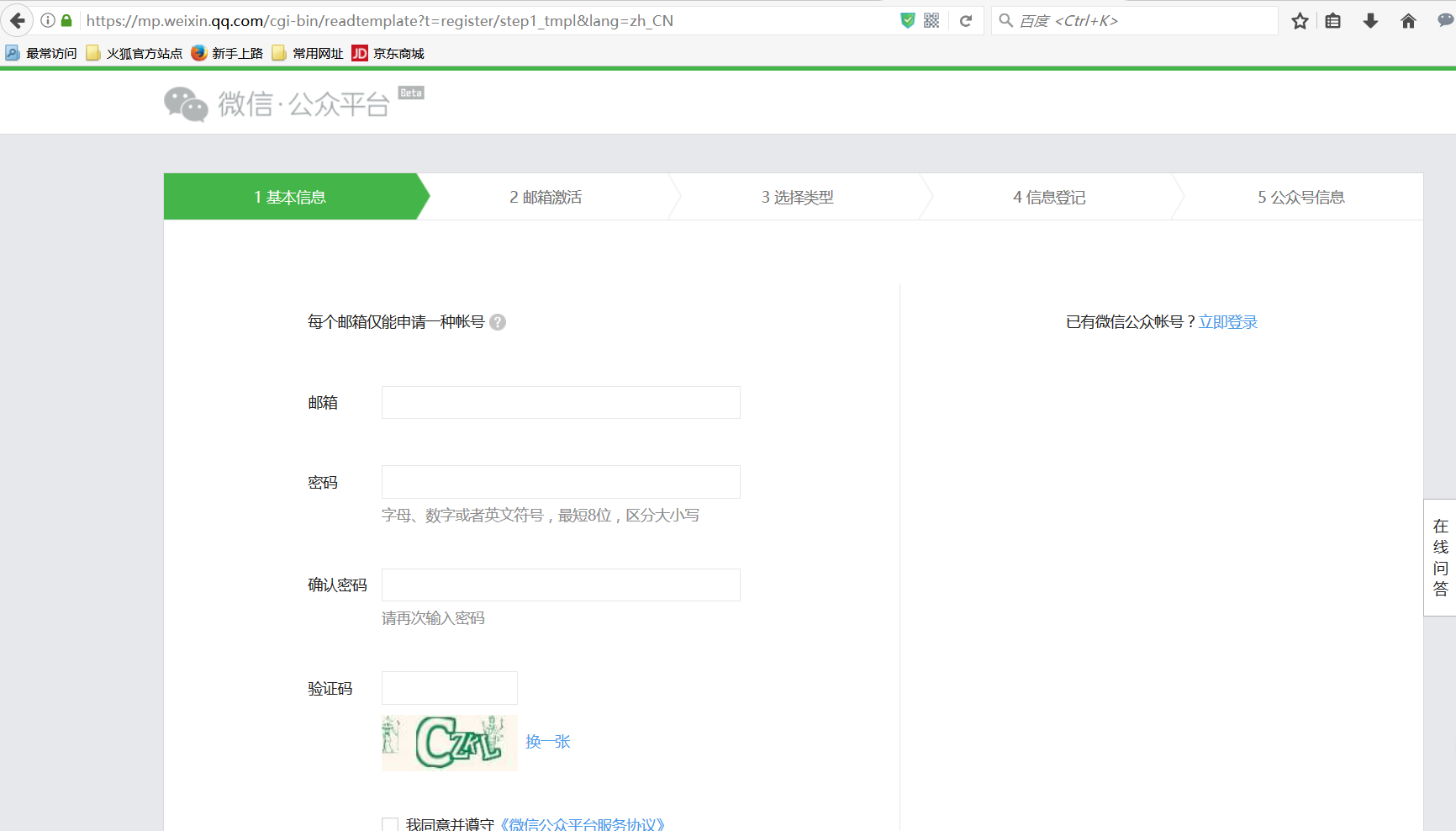Open the 在线问答 side panel

(1440, 558)
